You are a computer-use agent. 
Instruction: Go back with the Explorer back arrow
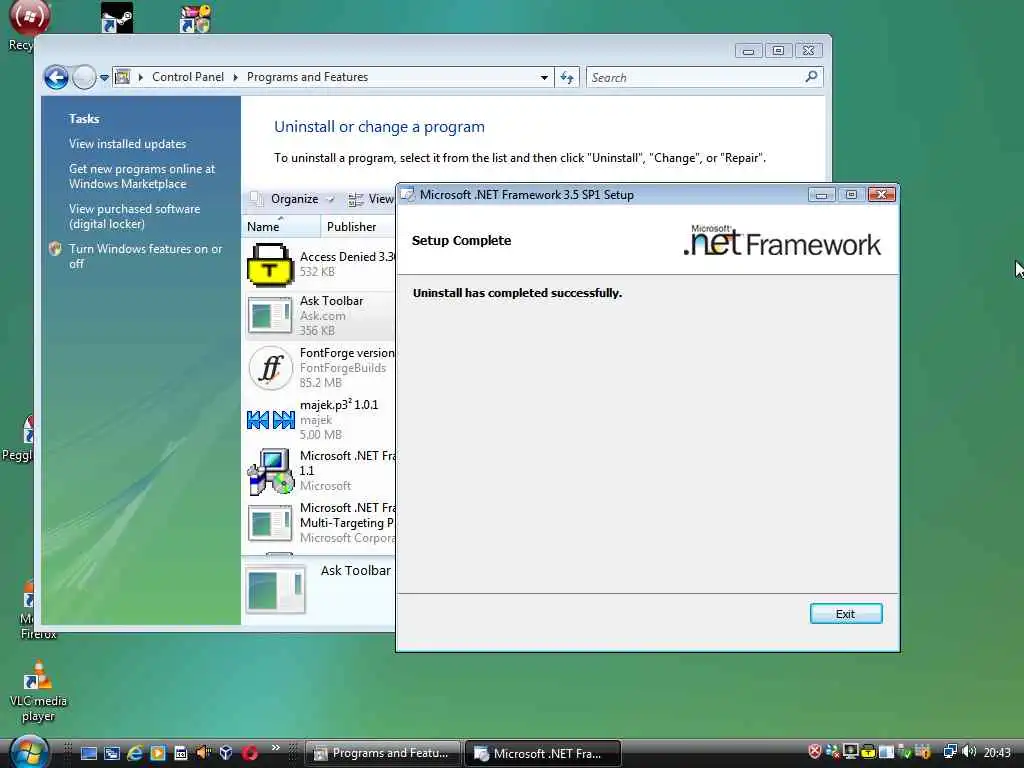[56, 77]
